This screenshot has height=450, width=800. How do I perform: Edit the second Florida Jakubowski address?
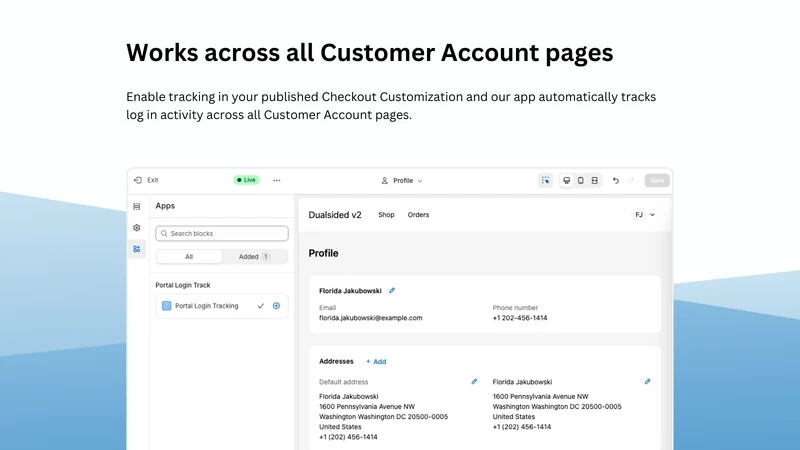[x=647, y=382]
